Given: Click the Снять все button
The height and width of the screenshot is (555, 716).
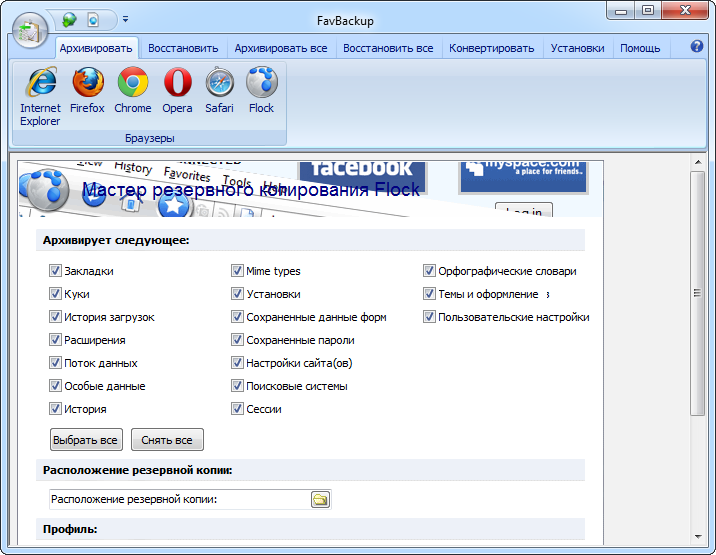Looking at the screenshot, I should [167, 440].
